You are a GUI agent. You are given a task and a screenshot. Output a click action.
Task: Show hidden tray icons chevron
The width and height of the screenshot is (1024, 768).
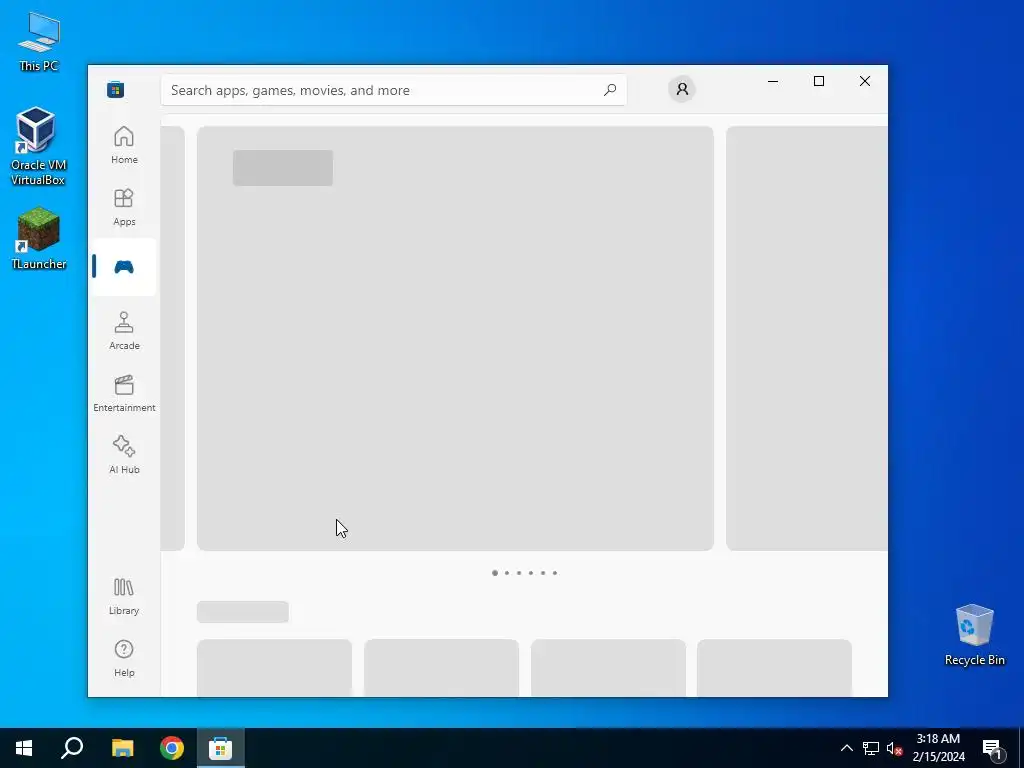point(846,748)
